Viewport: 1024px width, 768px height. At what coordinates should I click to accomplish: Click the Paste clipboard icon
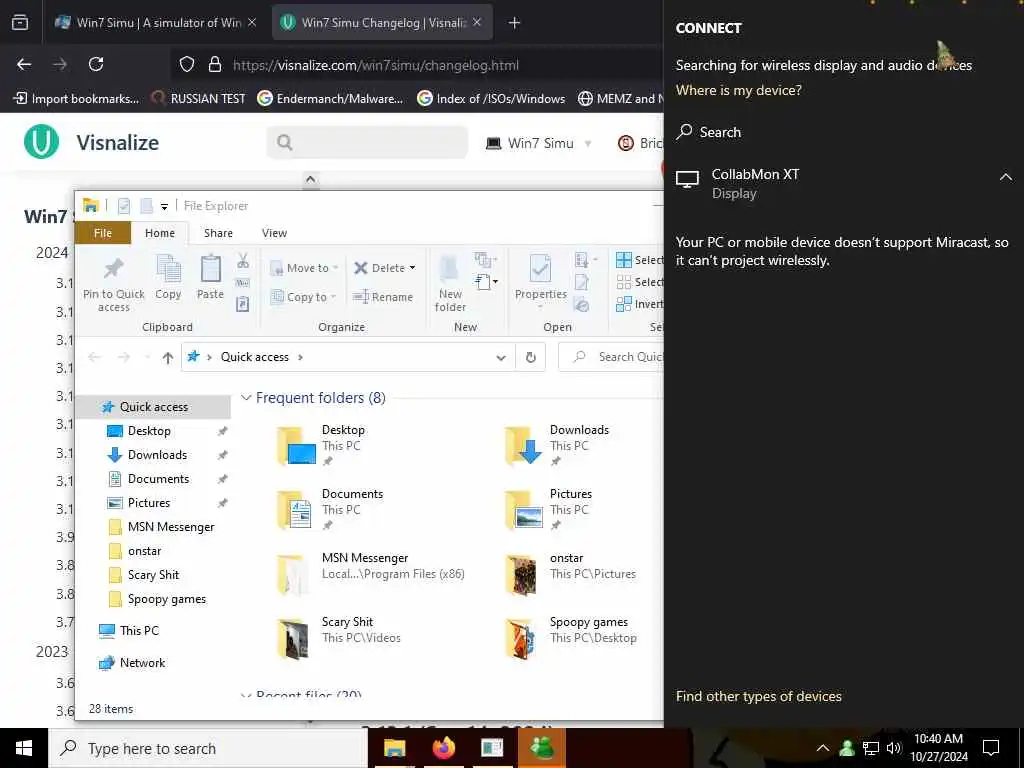coord(210,269)
